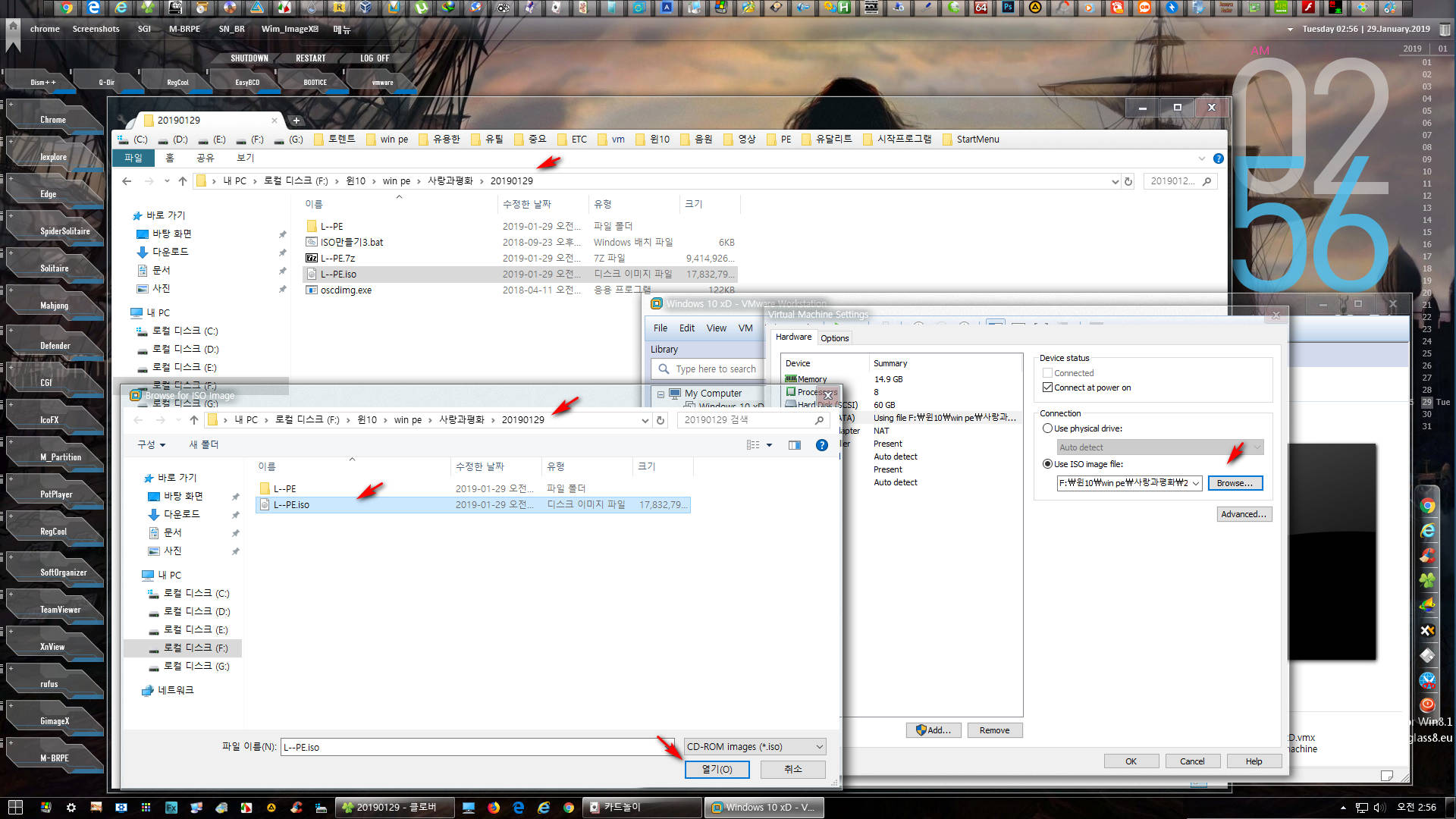Expand explorer ribbon chevron

pyautogui.click(x=1201, y=158)
